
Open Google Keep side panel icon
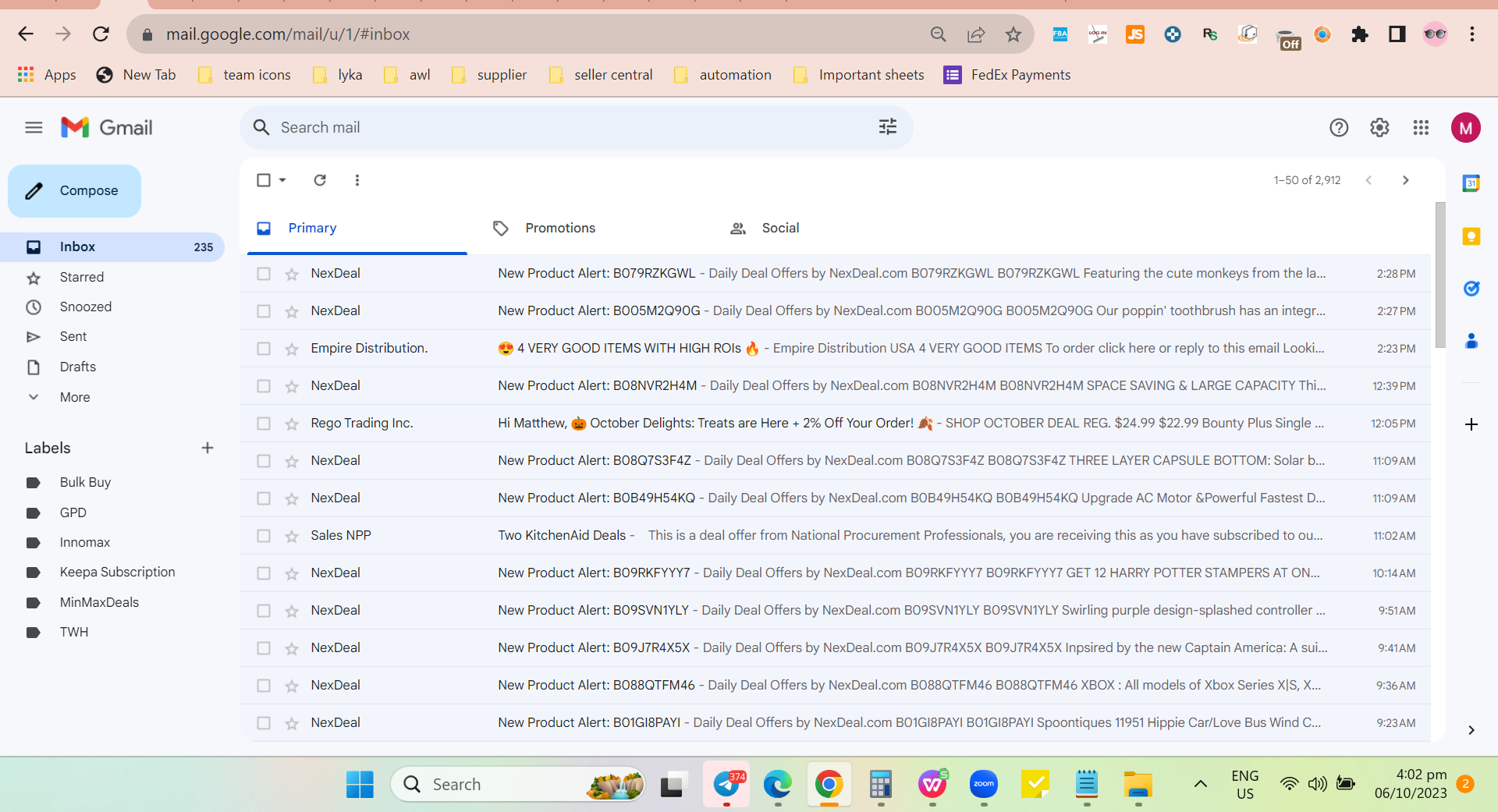[x=1471, y=236]
